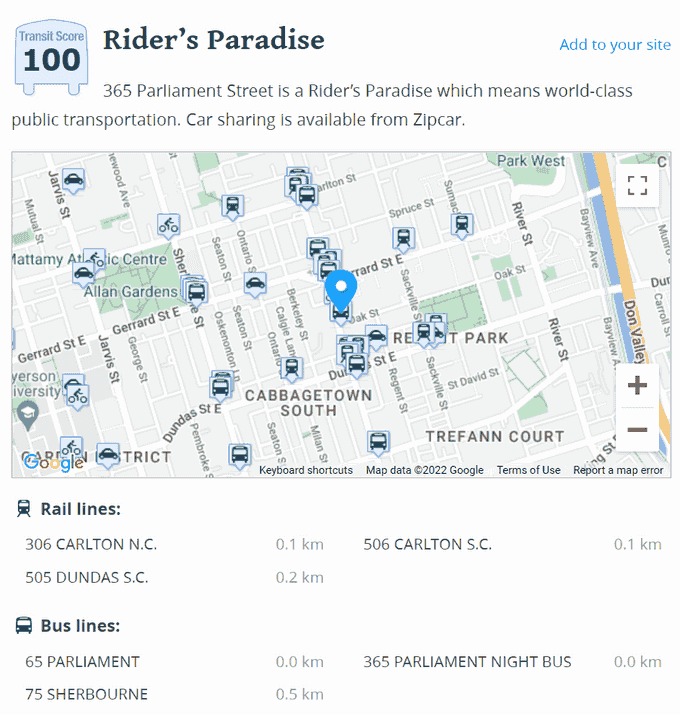Click car share marker on Ontario St
This screenshot has width=680, height=714.
[255, 285]
